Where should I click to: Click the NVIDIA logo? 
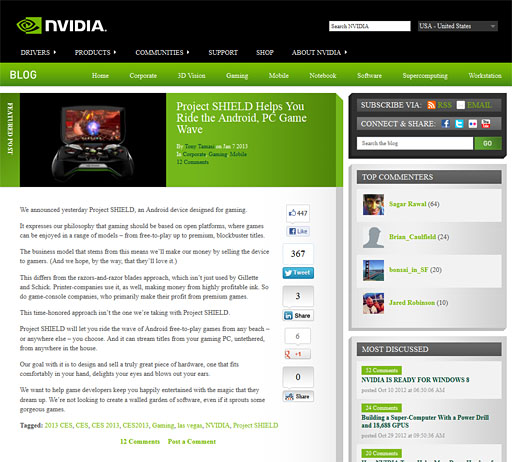62,26
